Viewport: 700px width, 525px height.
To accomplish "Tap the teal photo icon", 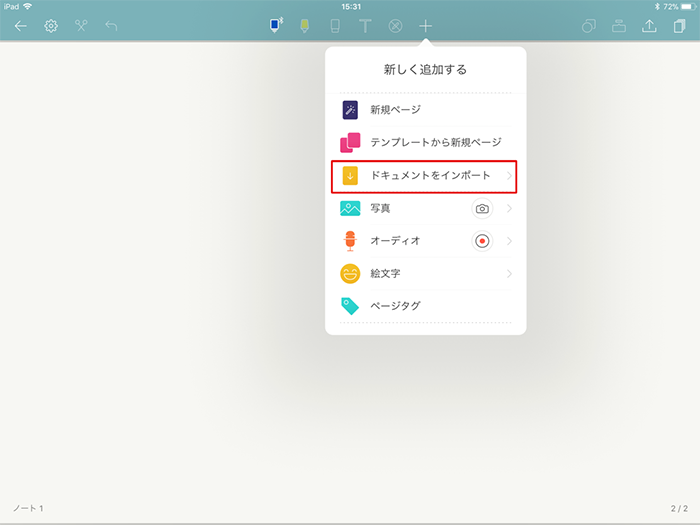I will tap(350, 208).
